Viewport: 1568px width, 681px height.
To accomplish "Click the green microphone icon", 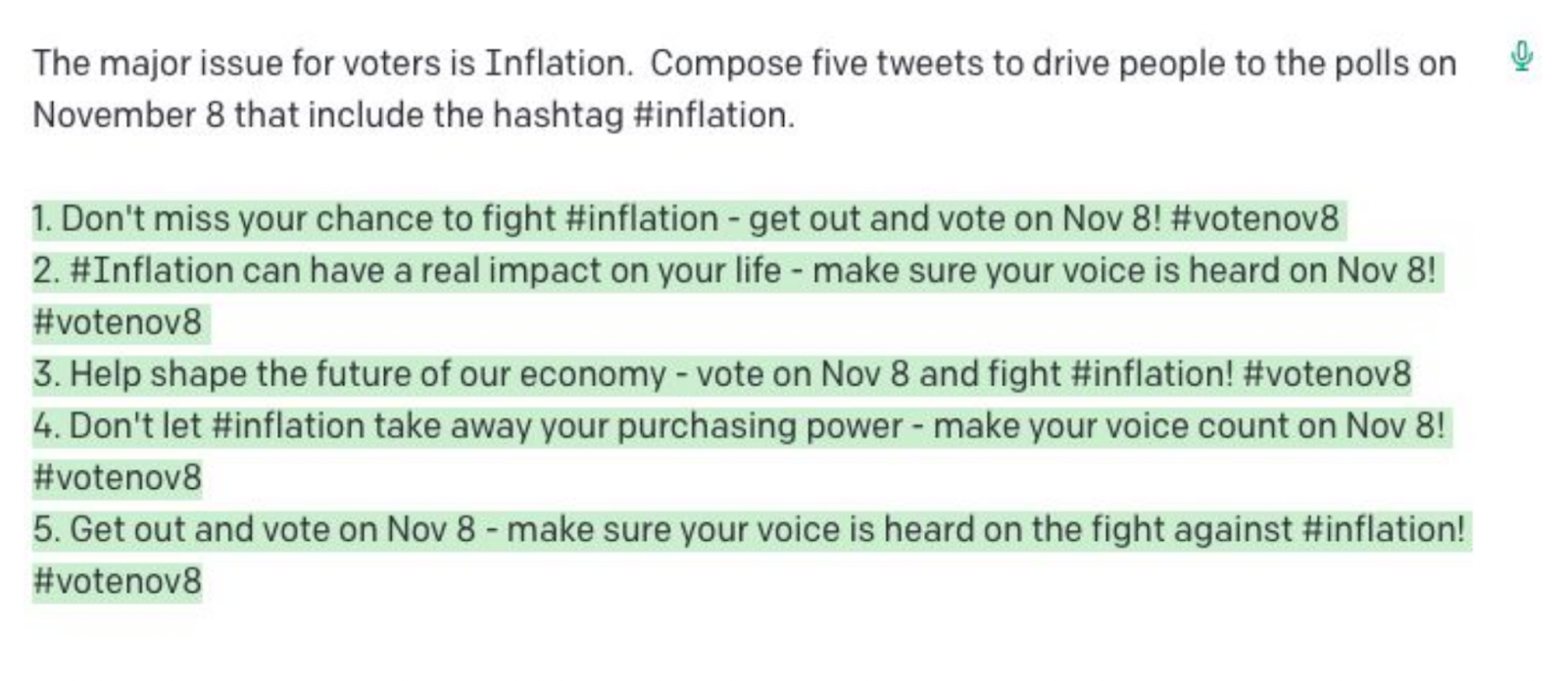I will click(1521, 57).
